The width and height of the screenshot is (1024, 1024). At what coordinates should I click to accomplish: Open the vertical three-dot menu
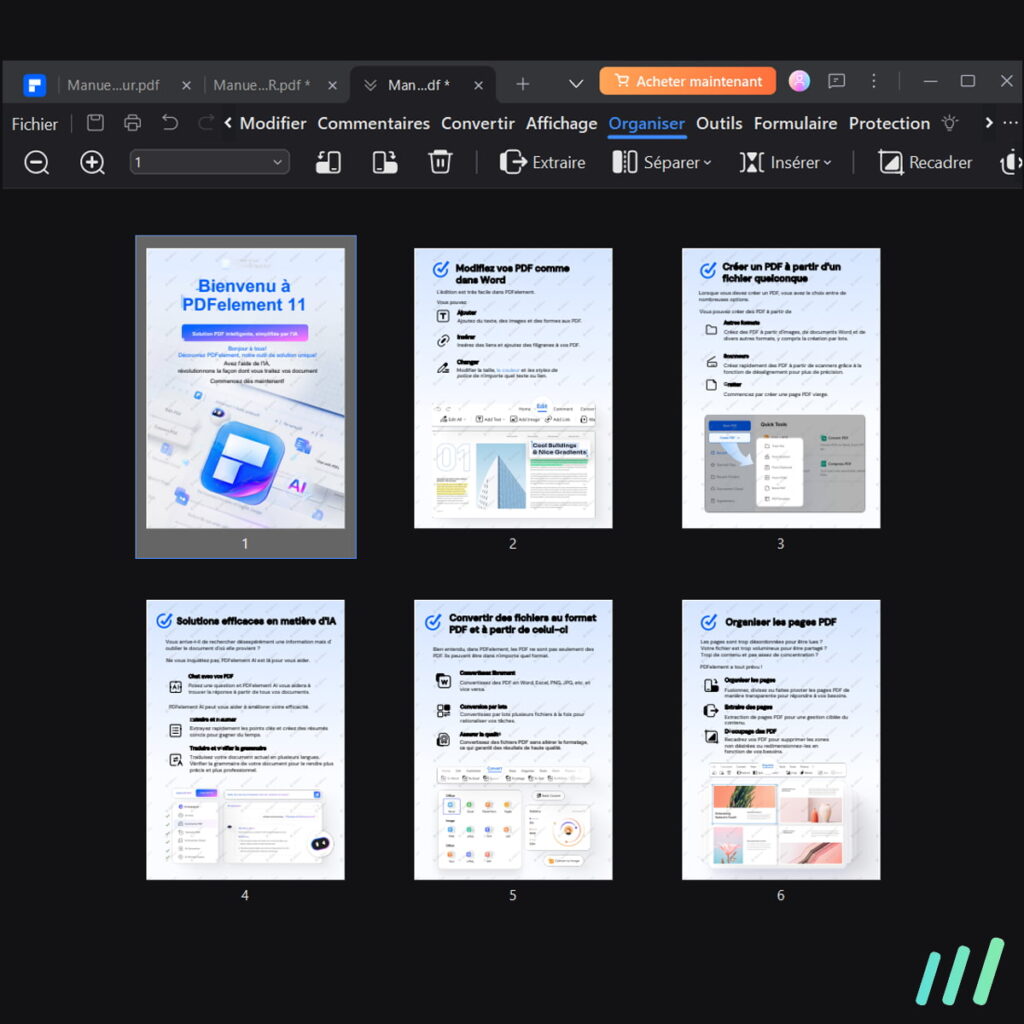tap(874, 81)
